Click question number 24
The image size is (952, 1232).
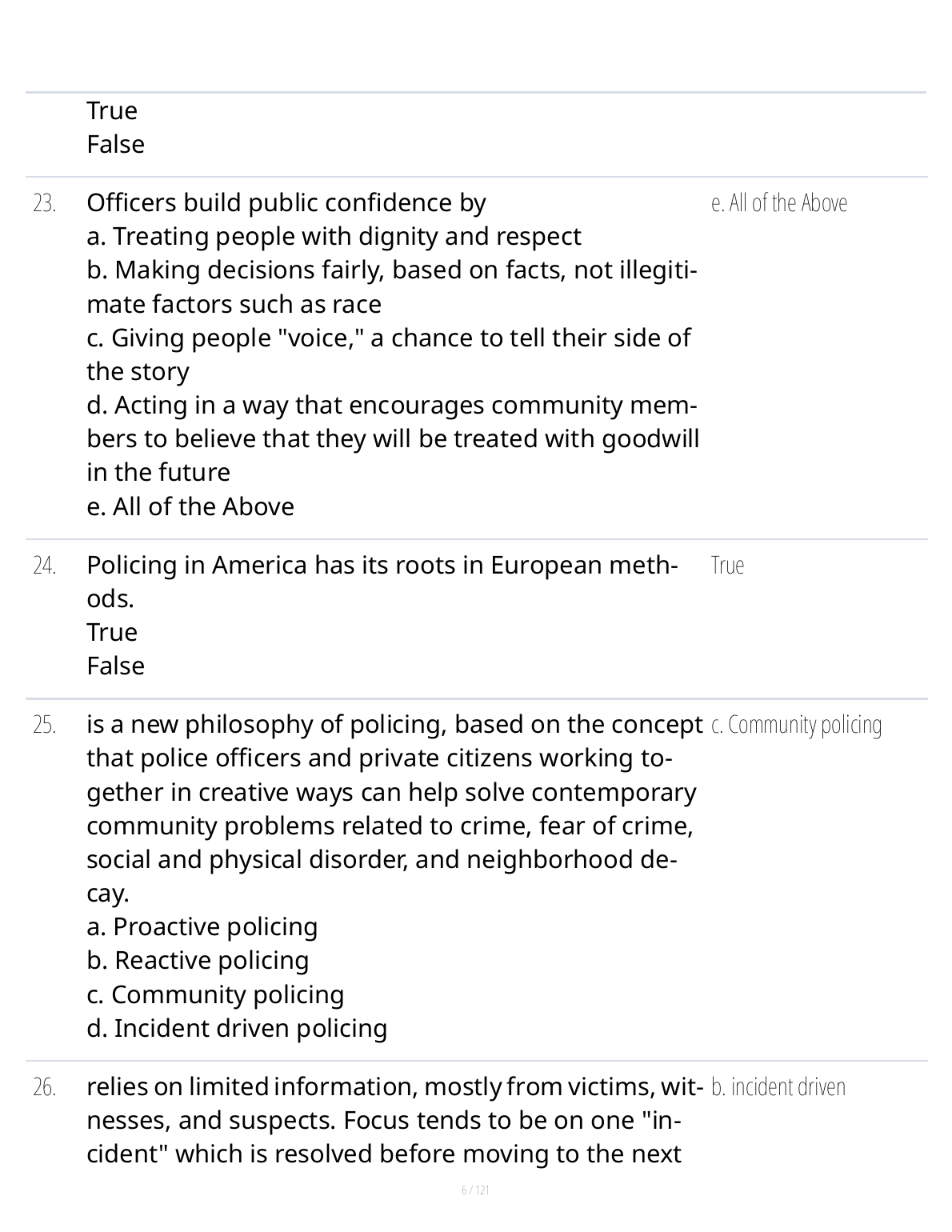45,566
